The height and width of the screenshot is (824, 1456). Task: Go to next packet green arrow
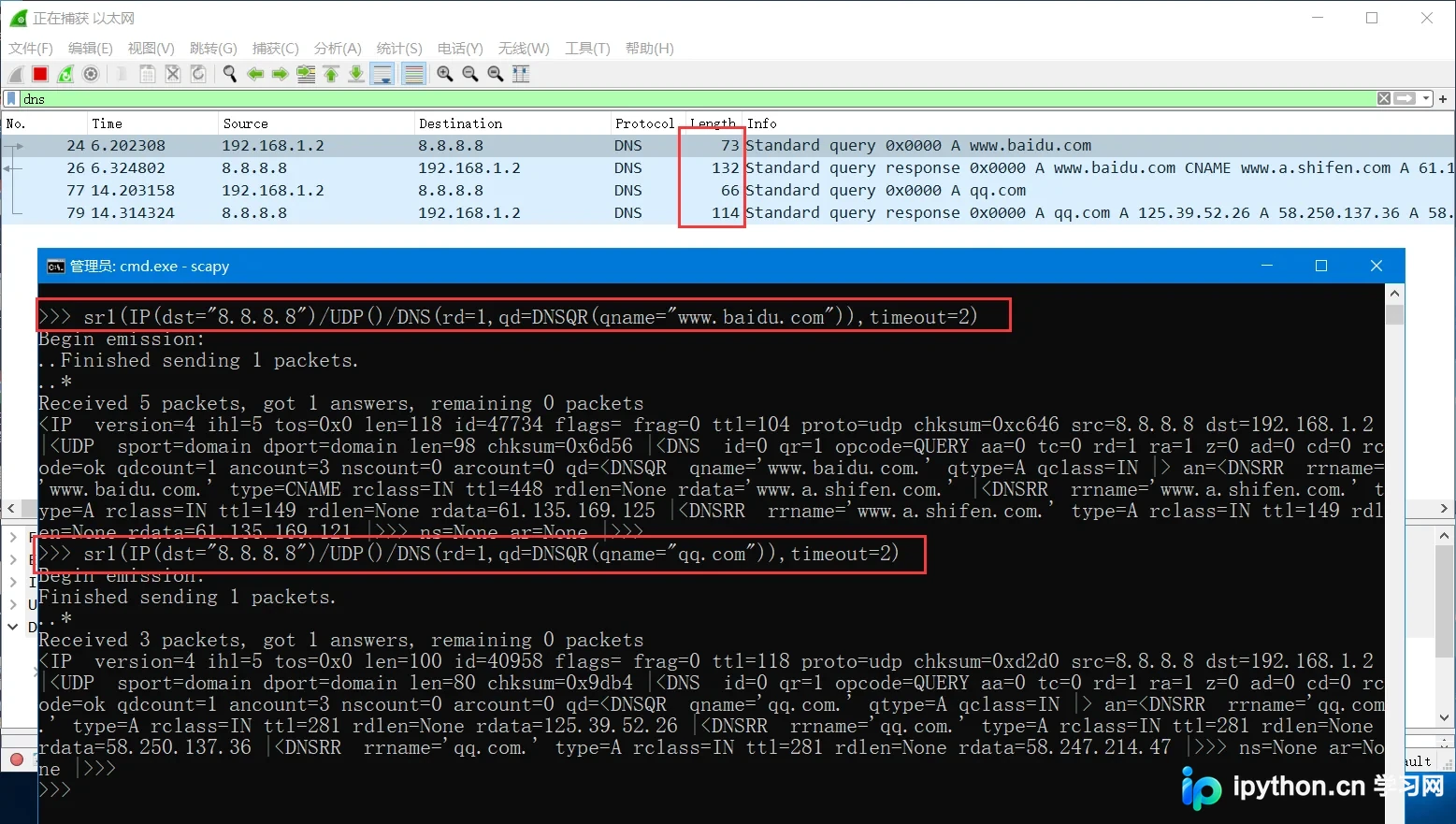(280, 74)
